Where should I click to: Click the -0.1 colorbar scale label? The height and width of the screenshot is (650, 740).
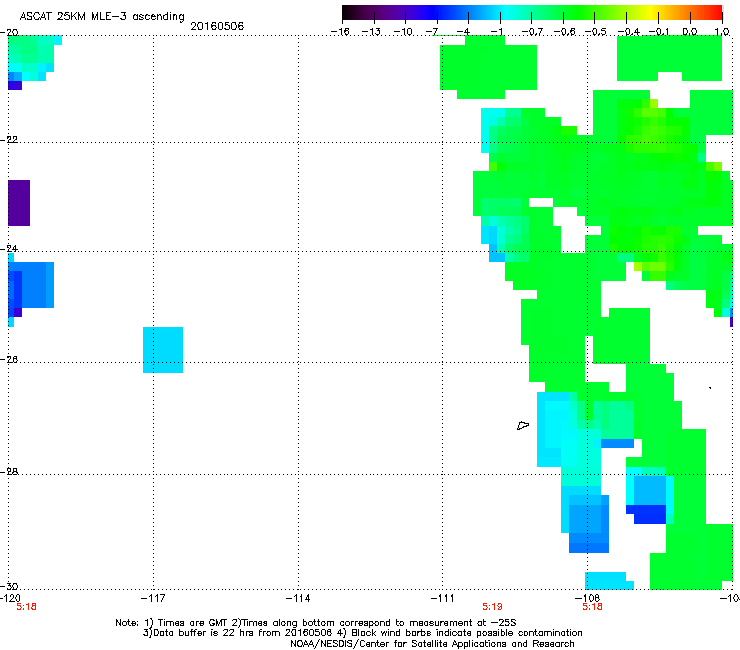658,32
